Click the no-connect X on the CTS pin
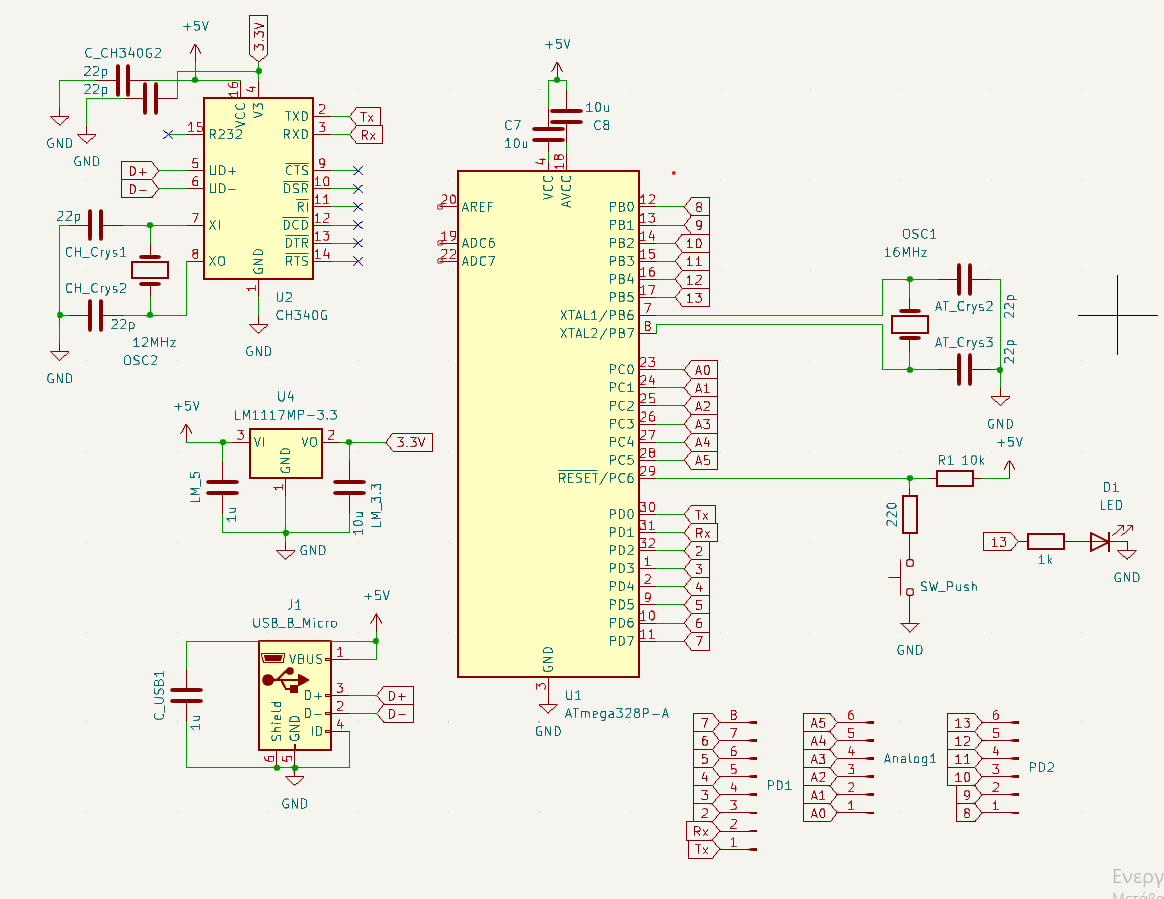 [357, 171]
